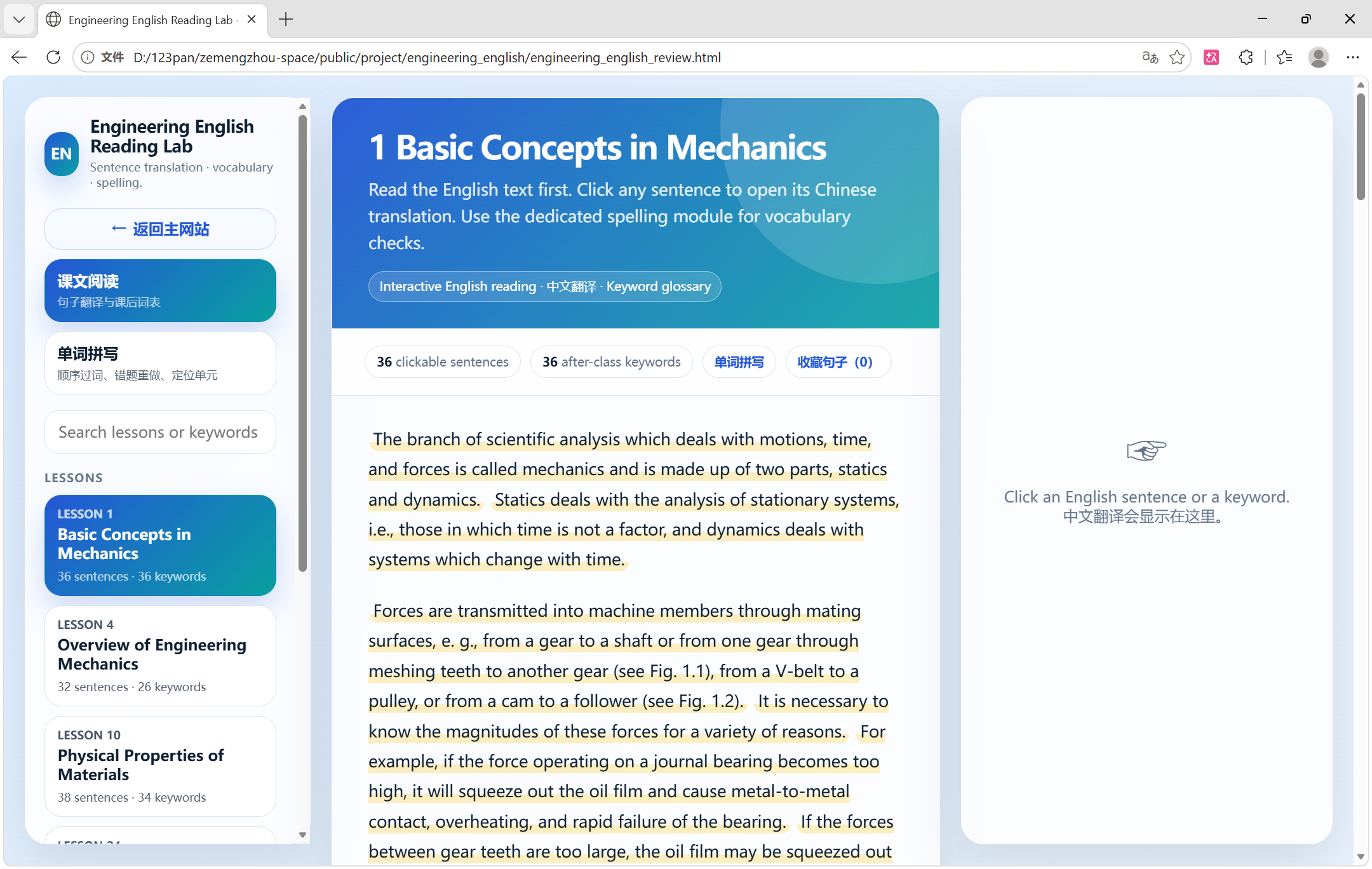
Task: Click the browser back arrow
Action: (19, 57)
